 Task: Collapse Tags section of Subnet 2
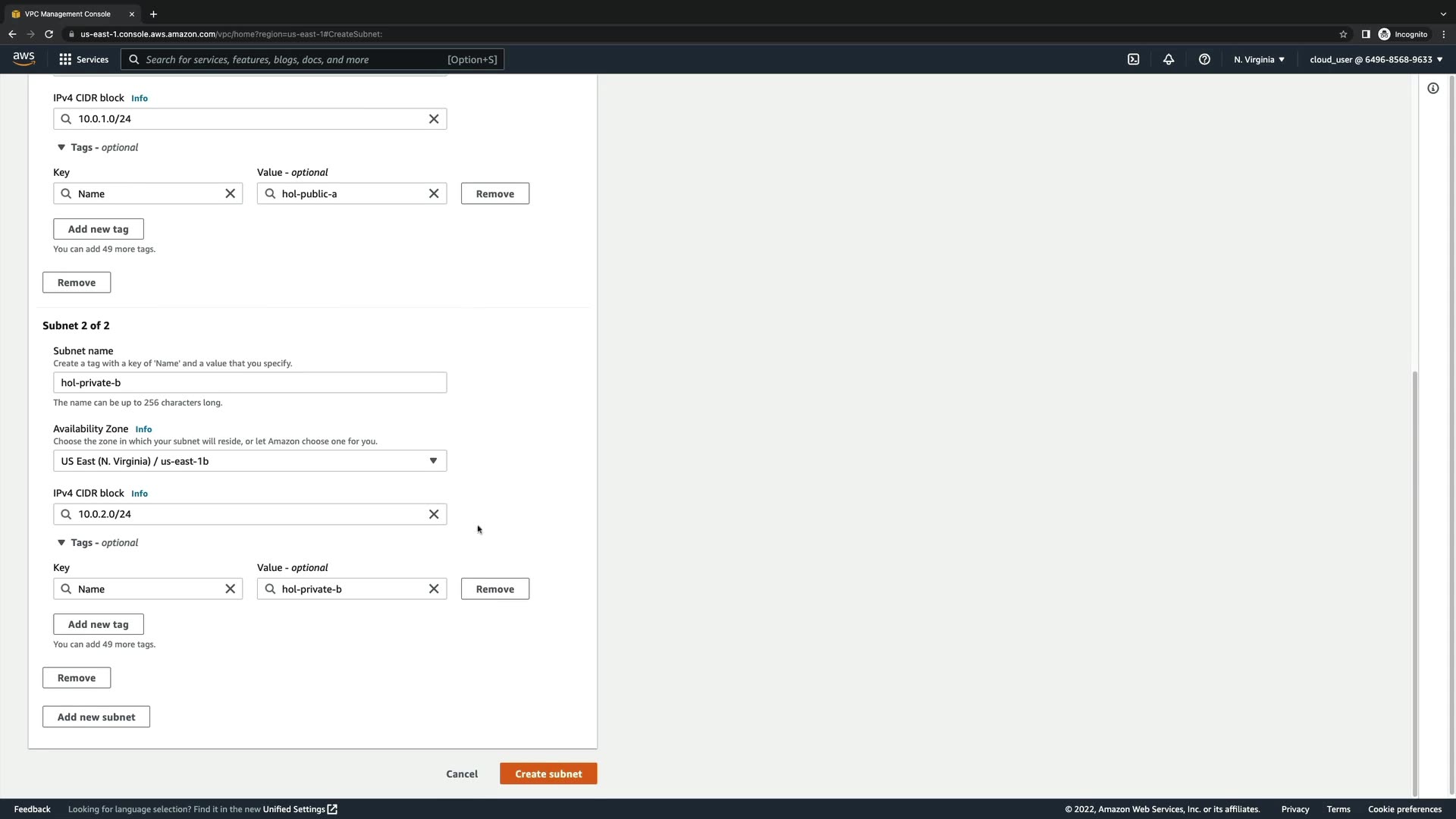click(61, 543)
